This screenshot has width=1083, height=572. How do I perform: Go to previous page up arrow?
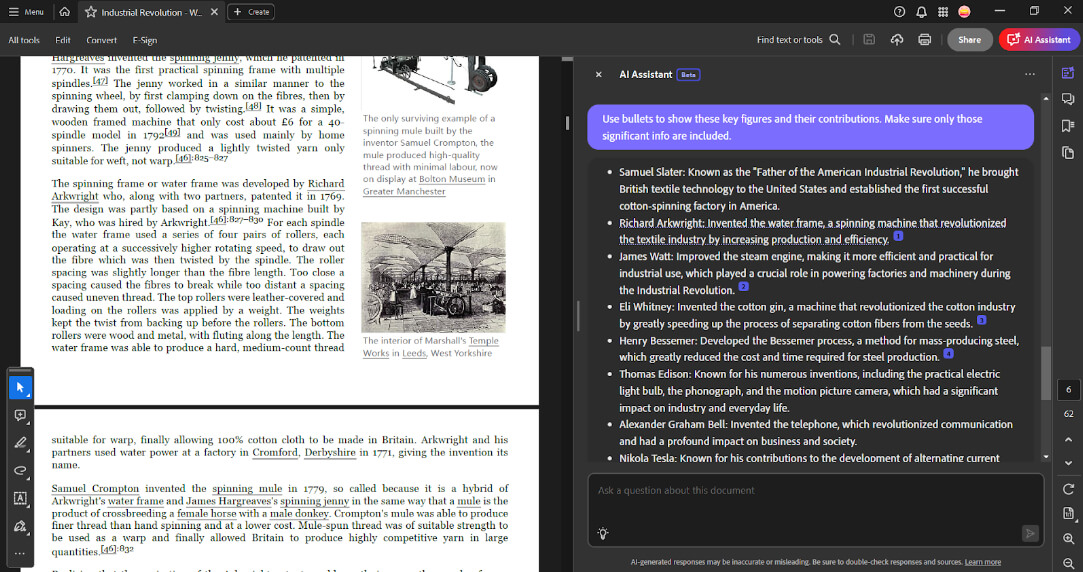point(1068,439)
